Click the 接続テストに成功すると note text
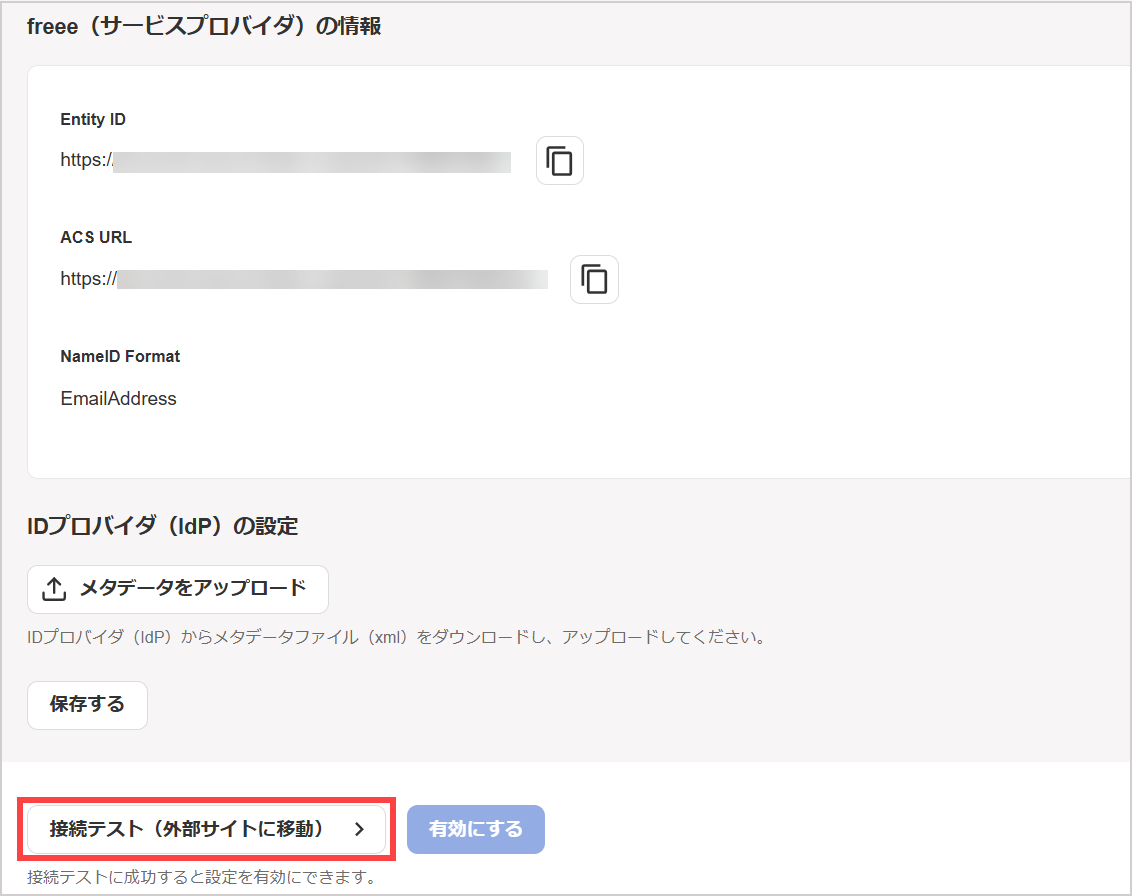Screen dimensions: 1132x896 (x=202, y=877)
